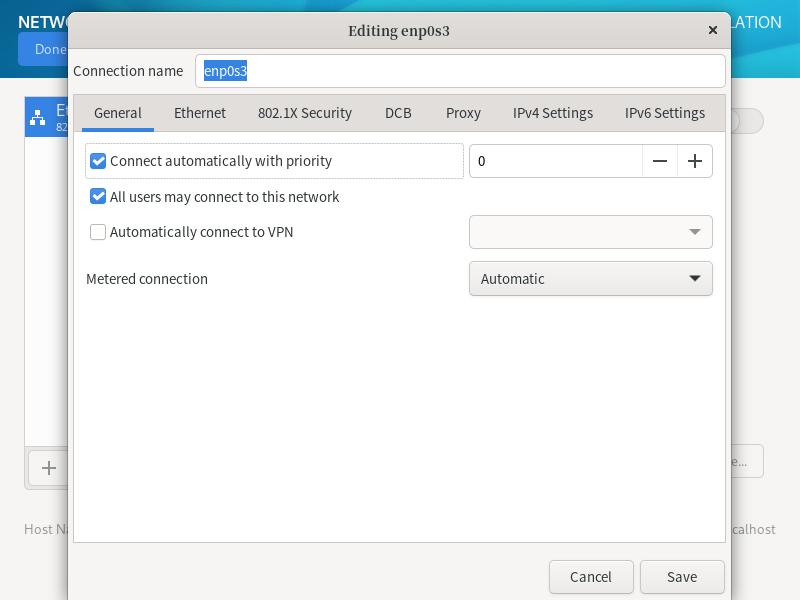
Task: Expand the VPN selection dropdown
Action: tap(590, 232)
